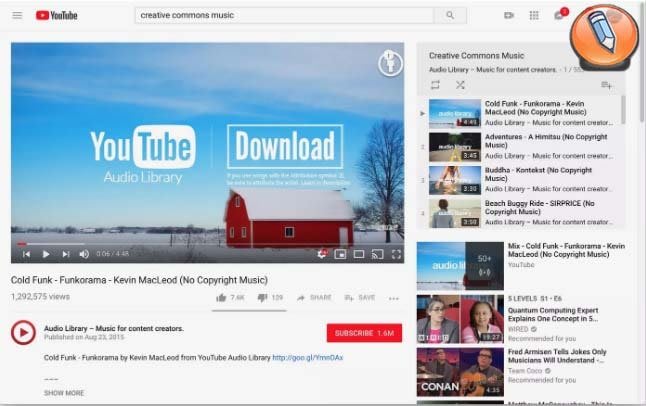
Task: Click the Team Coco channel name
Action: (x=525, y=371)
